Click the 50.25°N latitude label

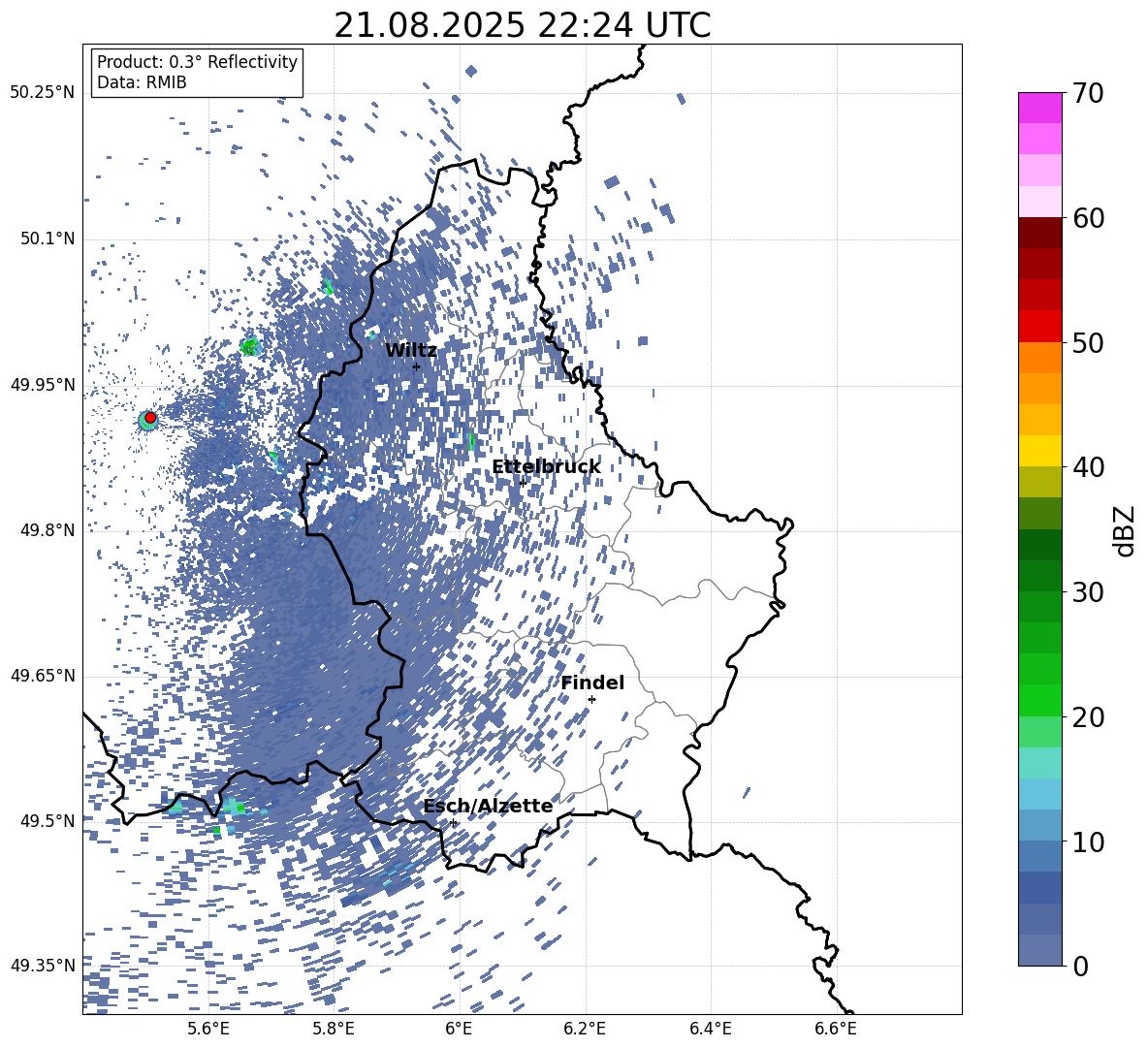43,93
